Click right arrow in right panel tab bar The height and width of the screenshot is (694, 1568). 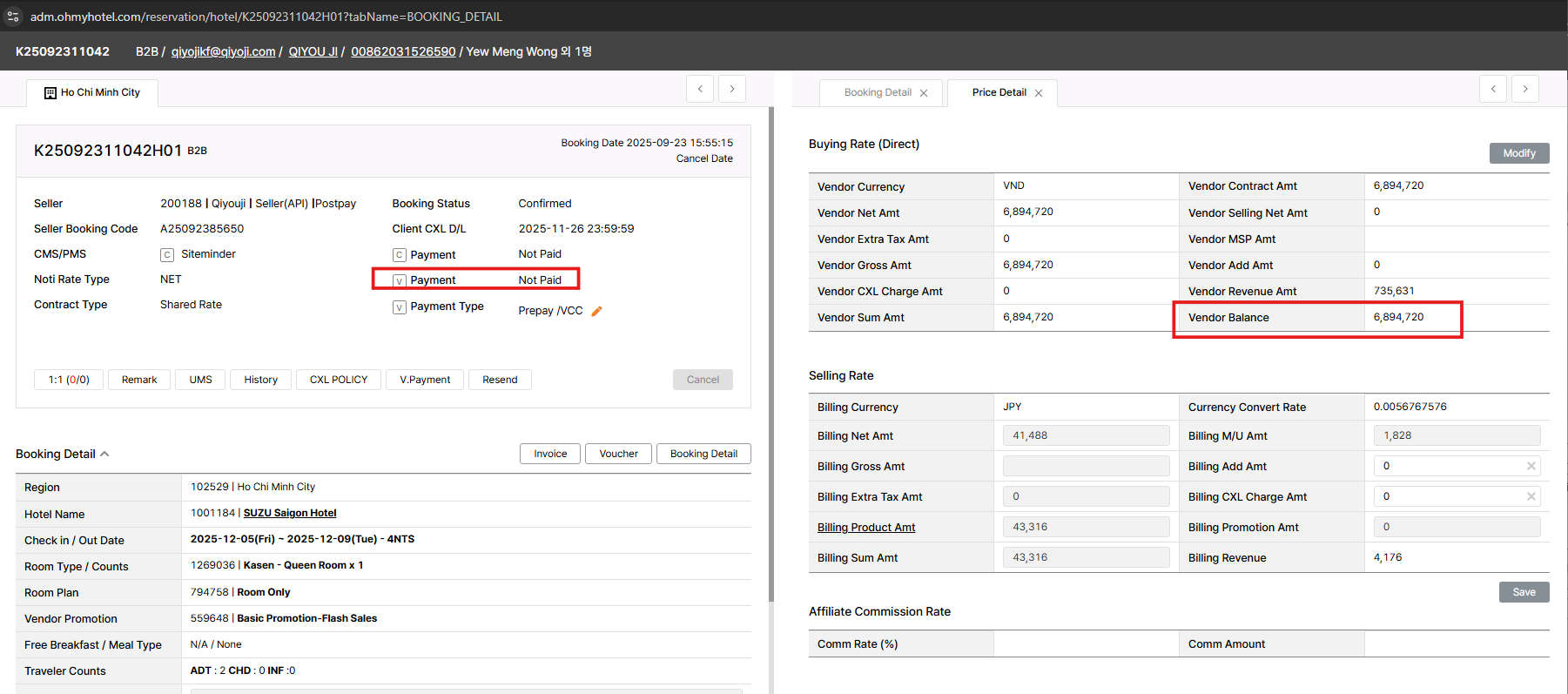click(x=1525, y=89)
